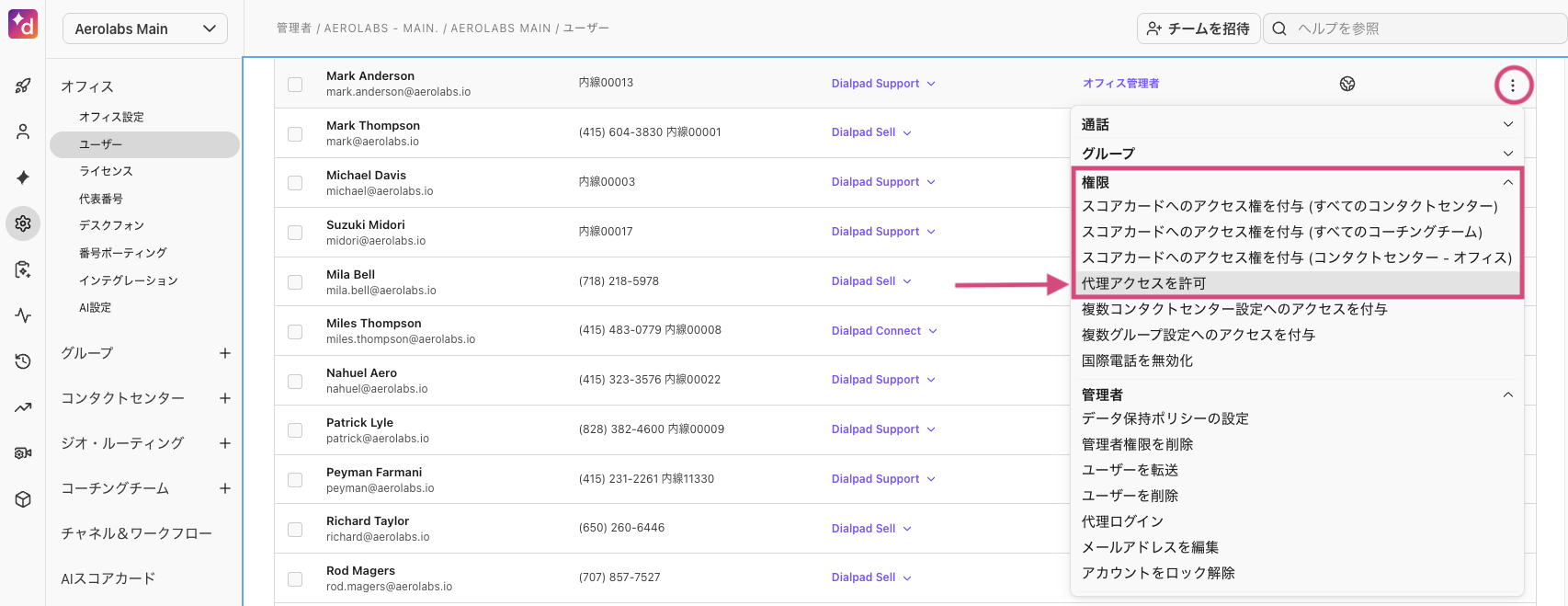Tick the checkbox for Michael Davis
The width and height of the screenshot is (1568, 606).
[295, 183]
